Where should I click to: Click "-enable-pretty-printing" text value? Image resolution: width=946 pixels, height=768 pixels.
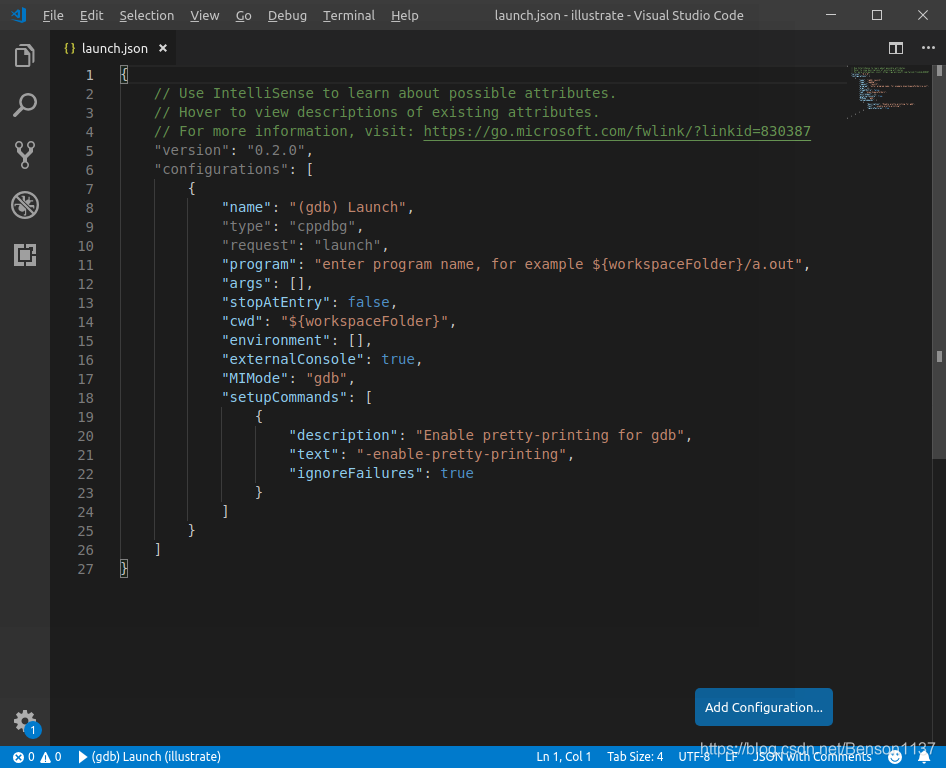[461, 454]
